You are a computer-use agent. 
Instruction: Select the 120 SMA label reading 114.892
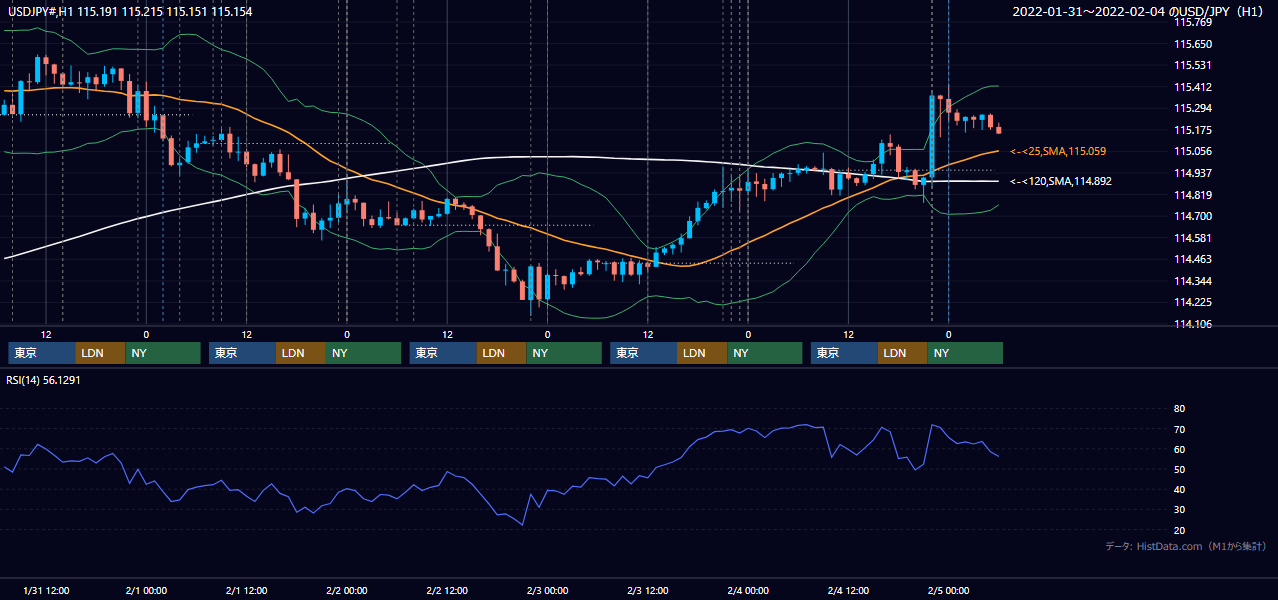pos(1063,181)
